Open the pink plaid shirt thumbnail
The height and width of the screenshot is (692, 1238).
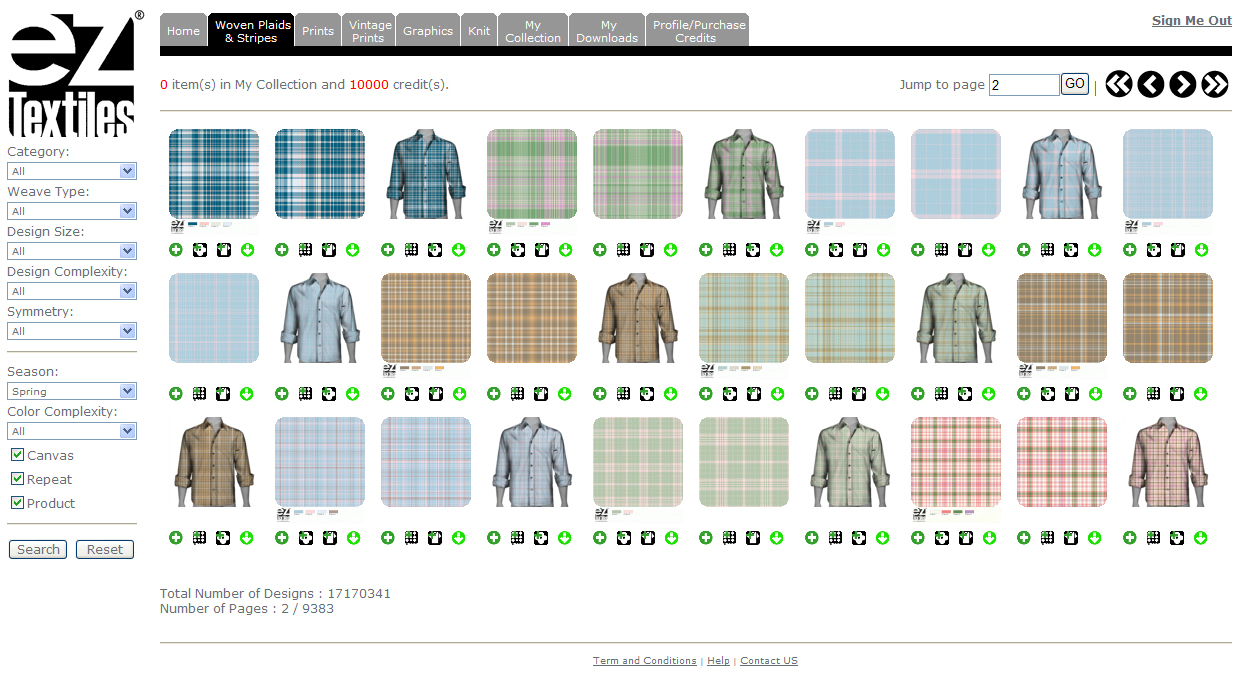click(1168, 462)
